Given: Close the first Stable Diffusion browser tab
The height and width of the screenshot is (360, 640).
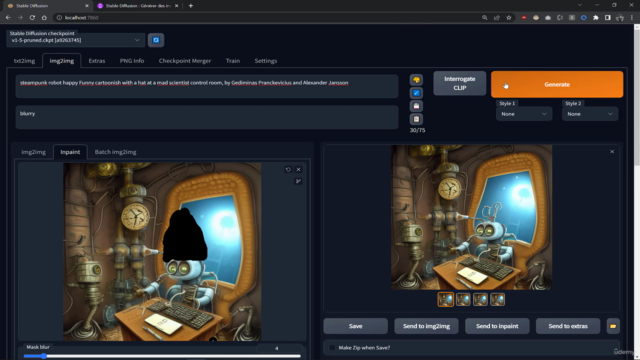Looking at the screenshot, I should click(87, 6).
